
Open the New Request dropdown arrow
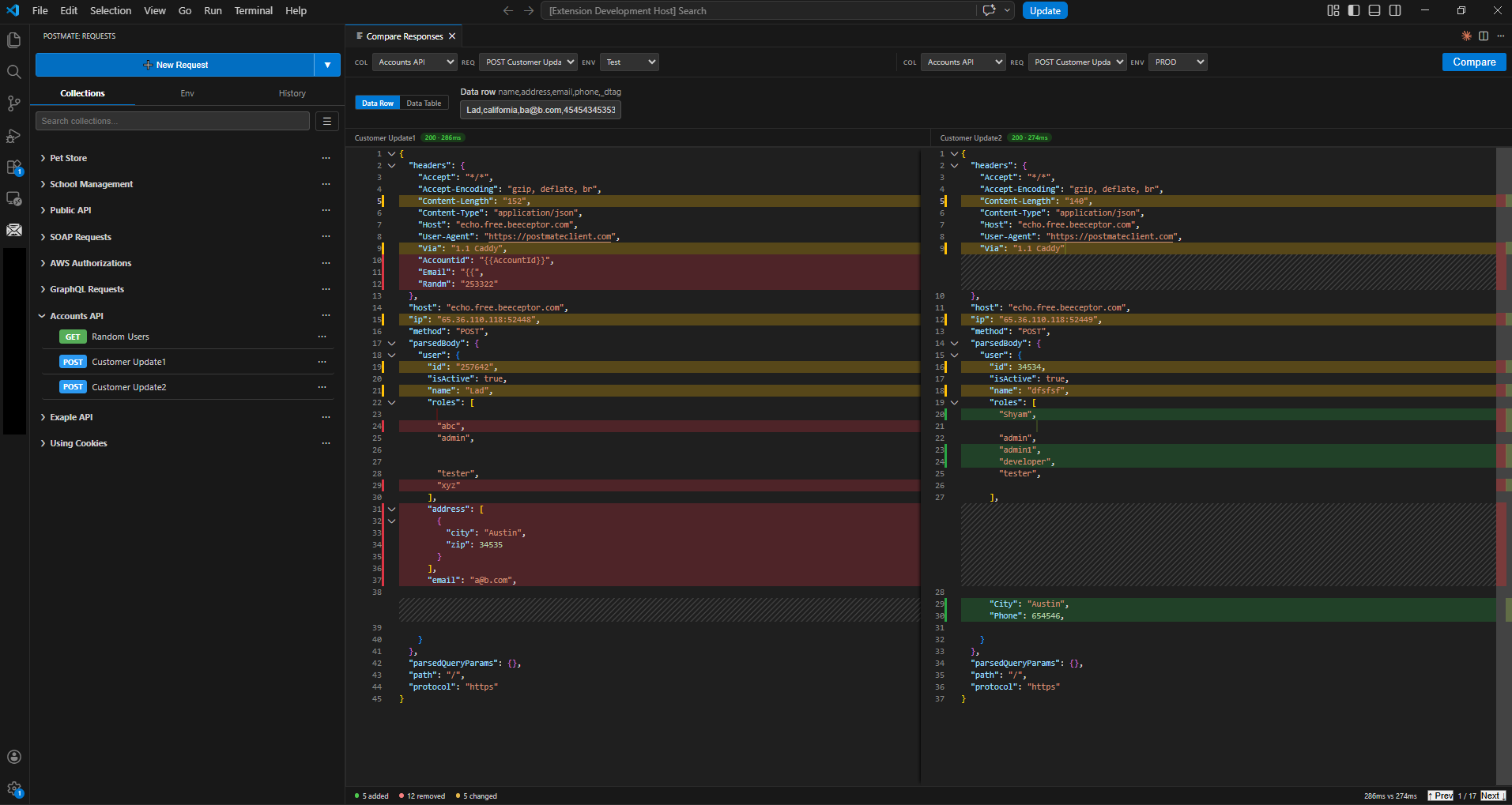coord(327,65)
